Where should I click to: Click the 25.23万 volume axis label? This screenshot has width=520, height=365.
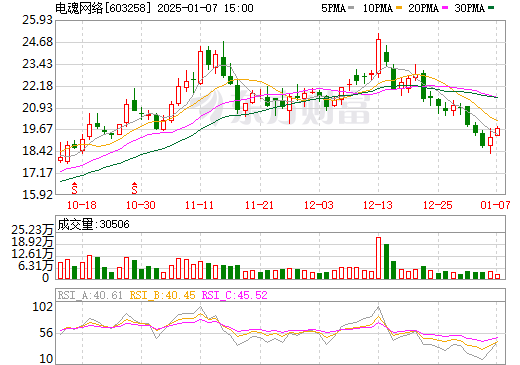(32, 230)
